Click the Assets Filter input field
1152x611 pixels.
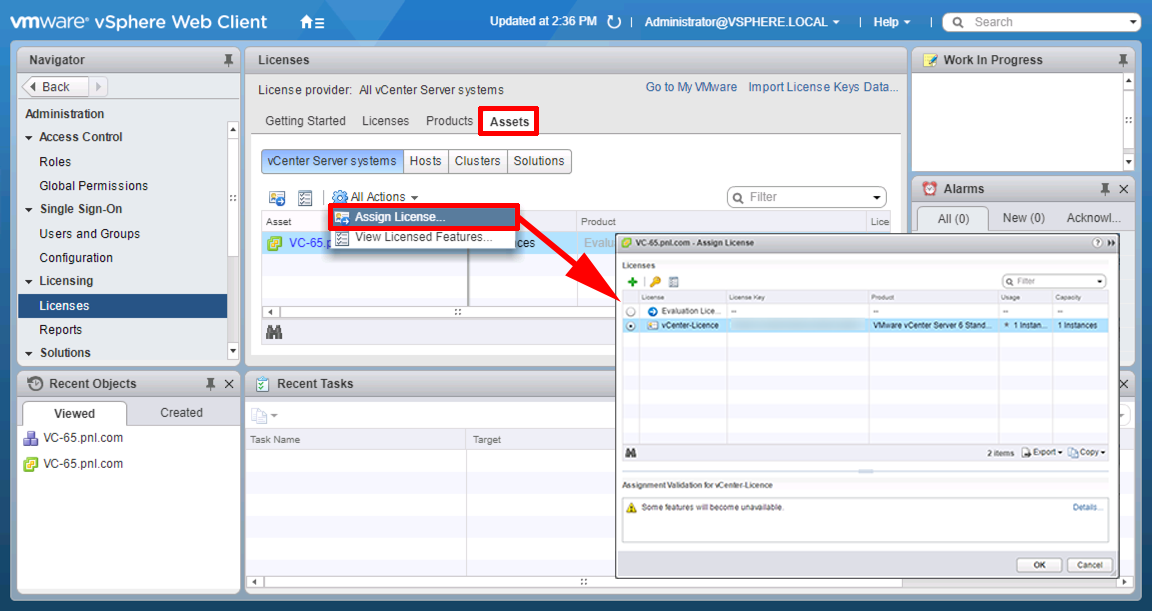point(807,198)
